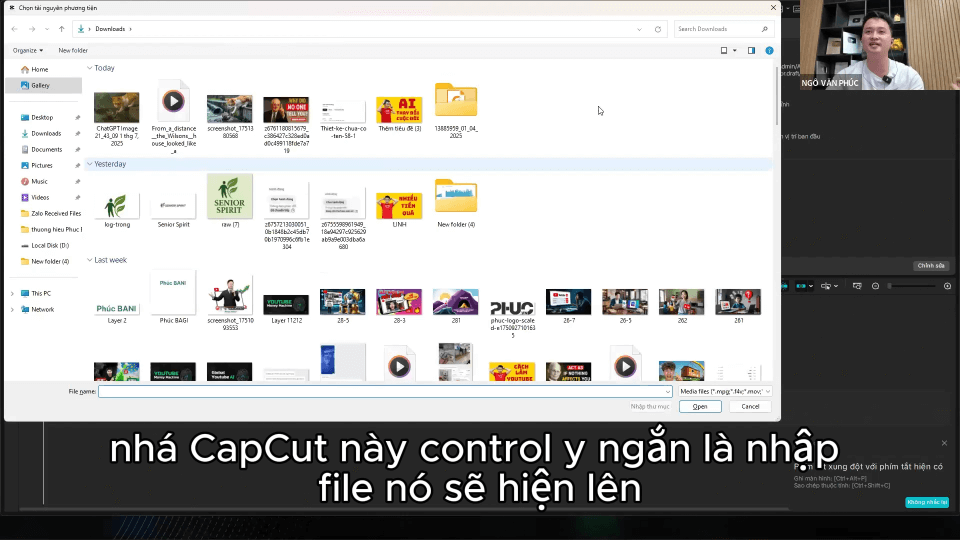Toggle the preview pane
The width and height of the screenshot is (960, 540).
coord(751,50)
